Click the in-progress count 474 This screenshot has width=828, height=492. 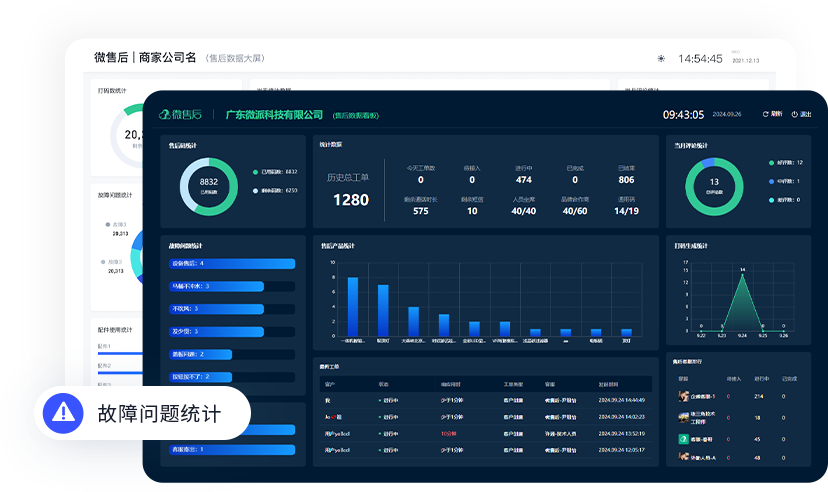click(x=523, y=180)
